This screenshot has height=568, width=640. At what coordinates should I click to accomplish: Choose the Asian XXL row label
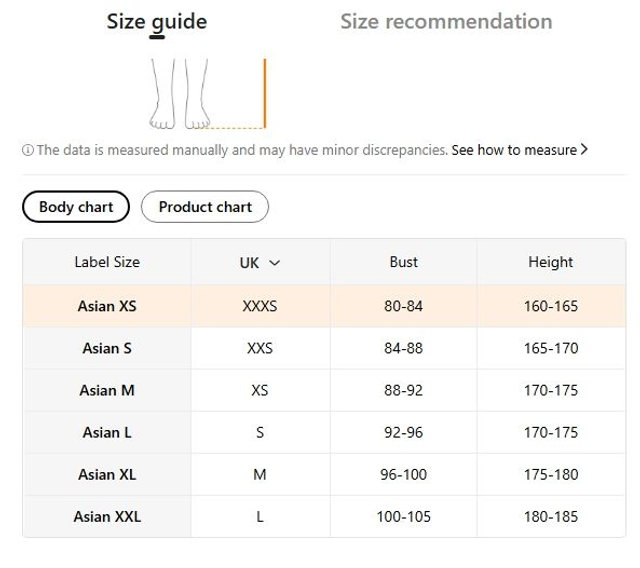[107, 517]
